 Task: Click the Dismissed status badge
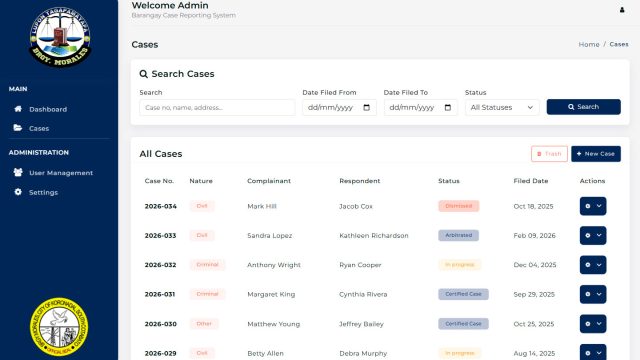459,206
